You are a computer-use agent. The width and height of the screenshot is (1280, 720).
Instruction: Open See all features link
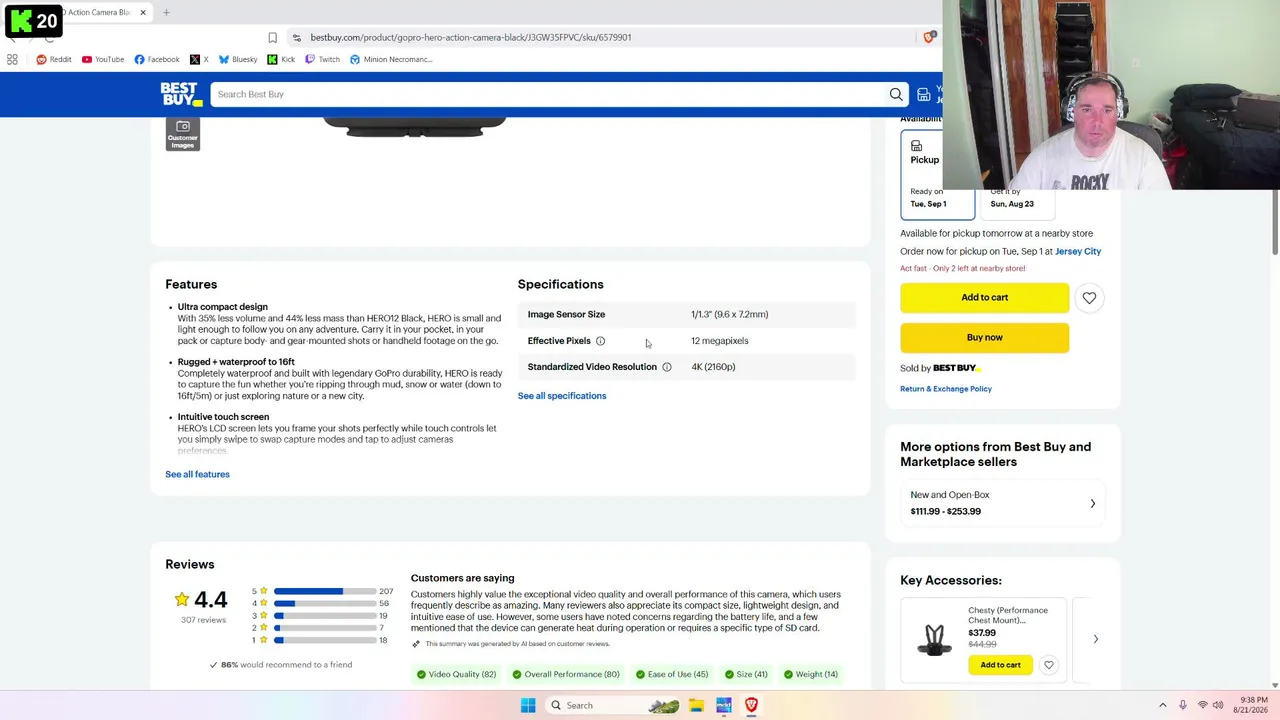coord(197,474)
